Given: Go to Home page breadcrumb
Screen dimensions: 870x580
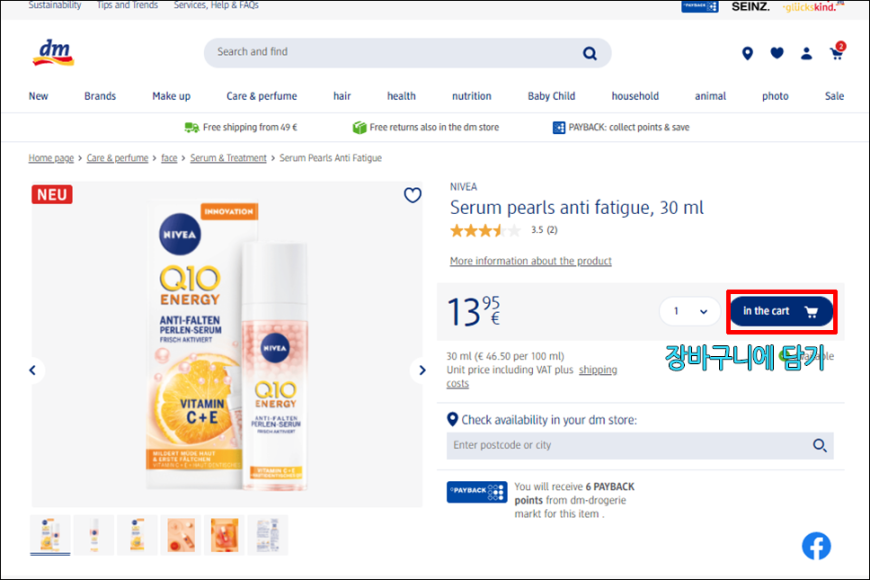Looking at the screenshot, I should (51, 158).
